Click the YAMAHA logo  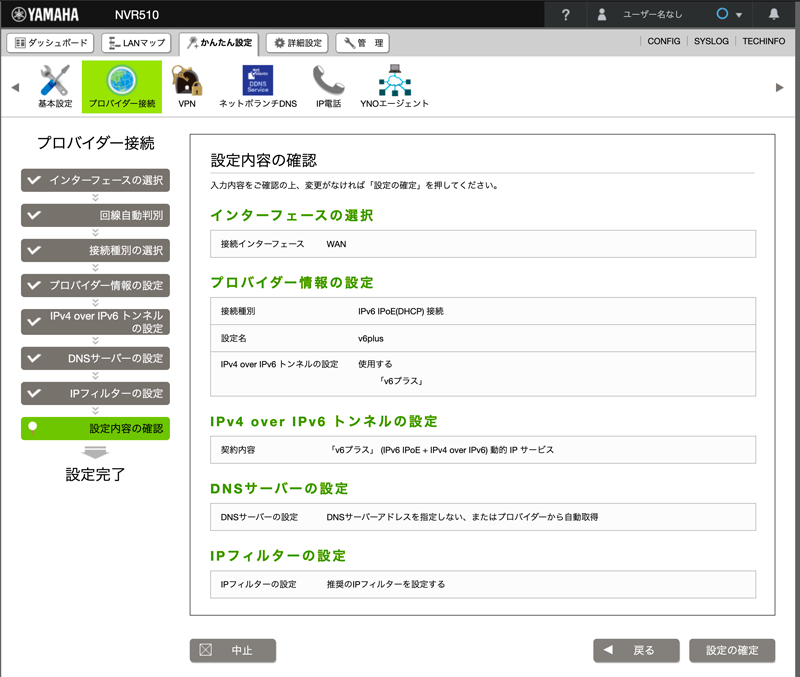pos(45,14)
